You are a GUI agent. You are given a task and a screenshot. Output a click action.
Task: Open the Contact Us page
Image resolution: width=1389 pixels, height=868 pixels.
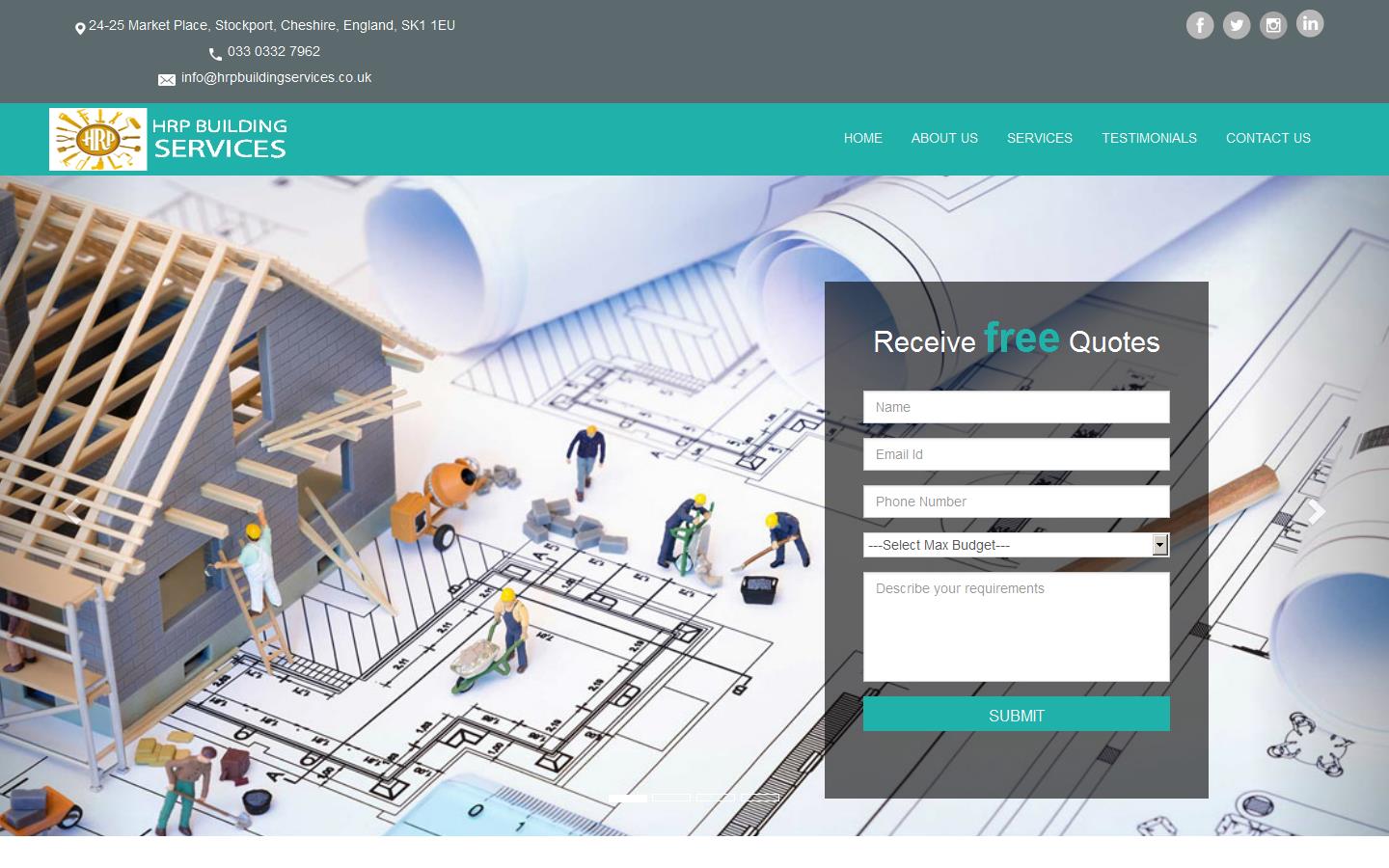1267,138
